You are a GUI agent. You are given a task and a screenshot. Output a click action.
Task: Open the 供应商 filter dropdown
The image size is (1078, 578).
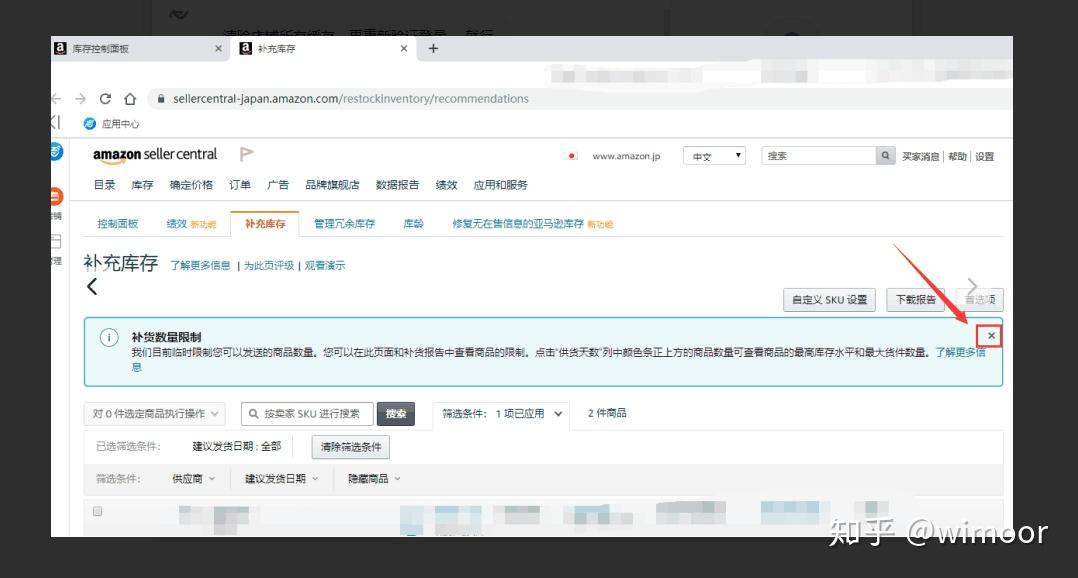pyautogui.click(x=193, y=478)
